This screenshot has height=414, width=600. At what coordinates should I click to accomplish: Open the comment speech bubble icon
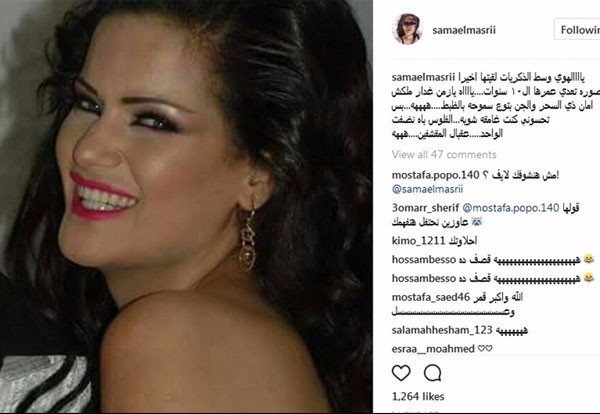pyautogui.click(x=433, y=373)
